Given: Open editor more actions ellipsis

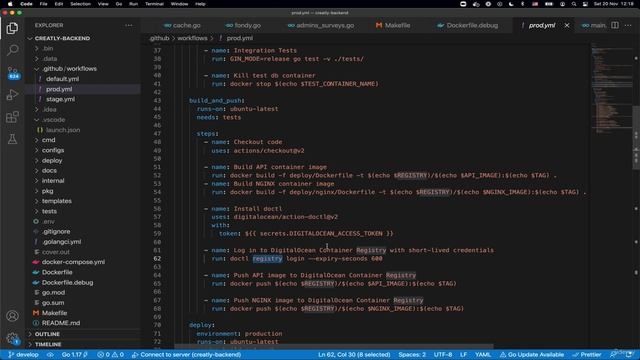Looking at the screenshot, I should click(x=628, y=25).
